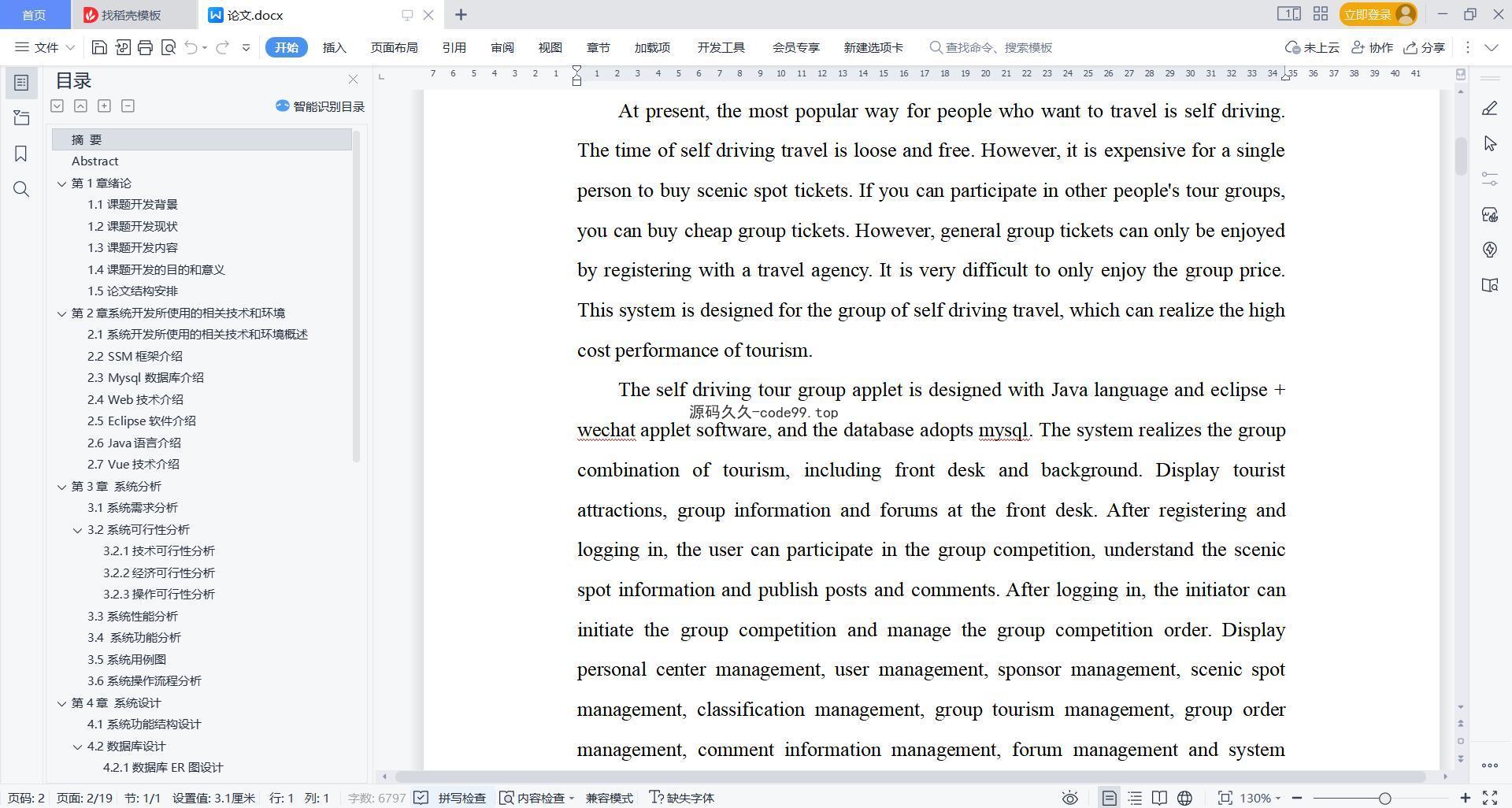
Task: Collapse 第1章绪论 tree node
Action: [x=61, y=183]
